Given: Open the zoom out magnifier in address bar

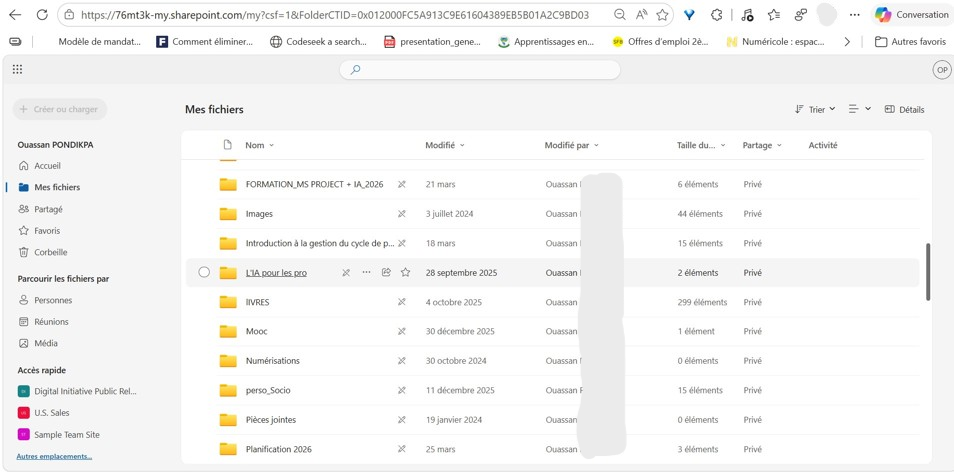Looking at the screenshot, I should click(619, 15).
